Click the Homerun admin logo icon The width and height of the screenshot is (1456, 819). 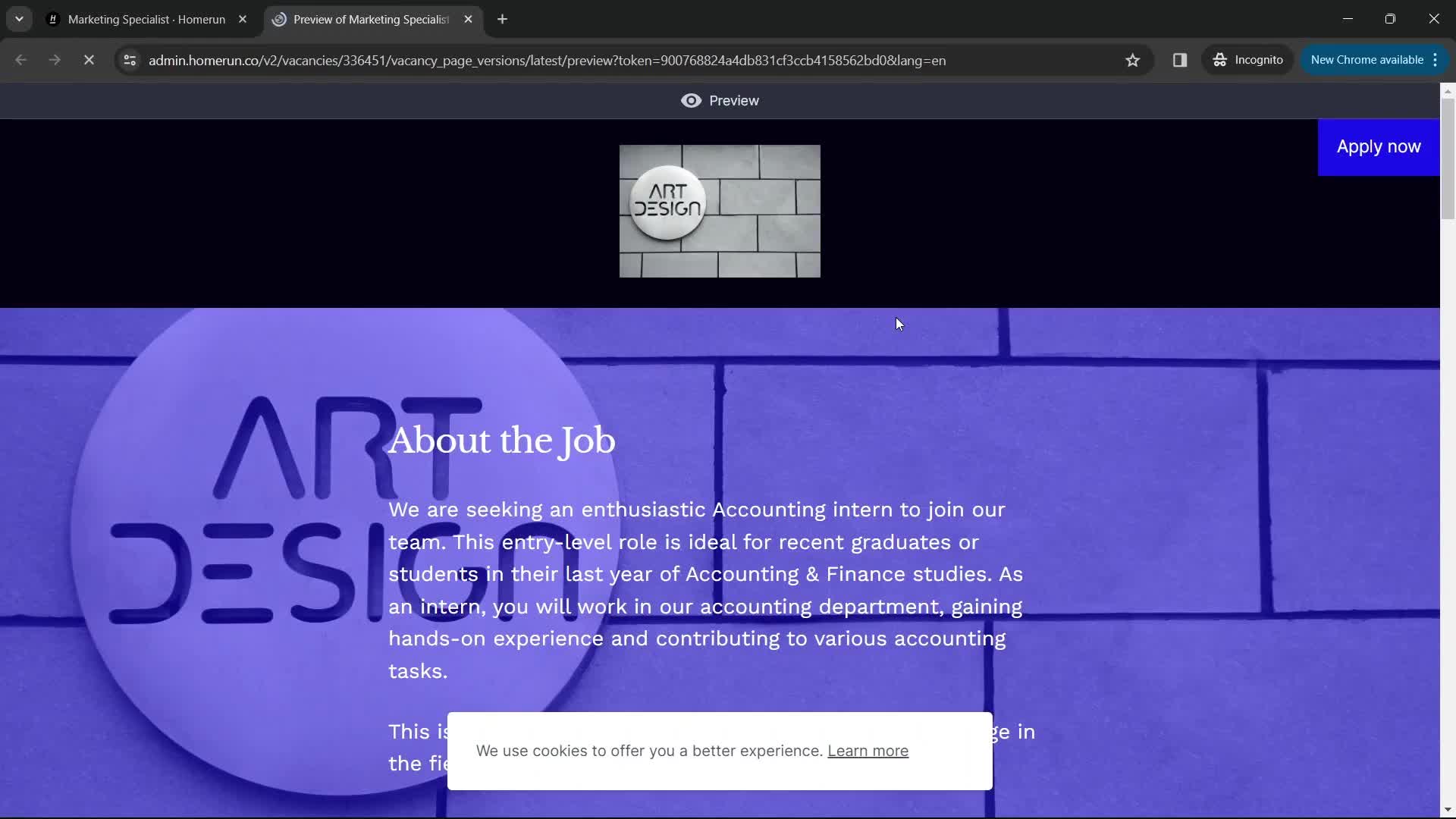(x=52, y=19)
